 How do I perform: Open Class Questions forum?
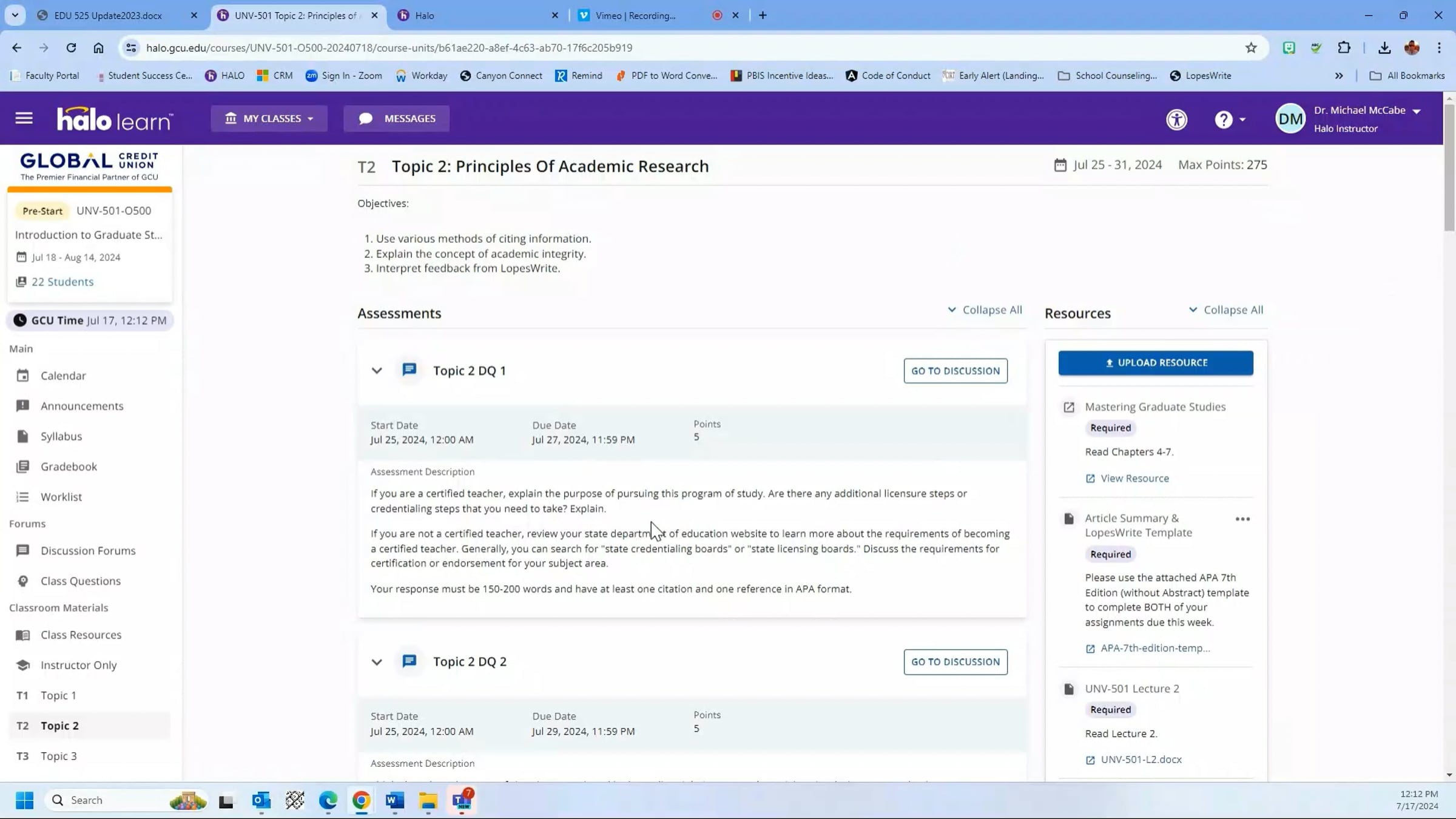point(81,581)
